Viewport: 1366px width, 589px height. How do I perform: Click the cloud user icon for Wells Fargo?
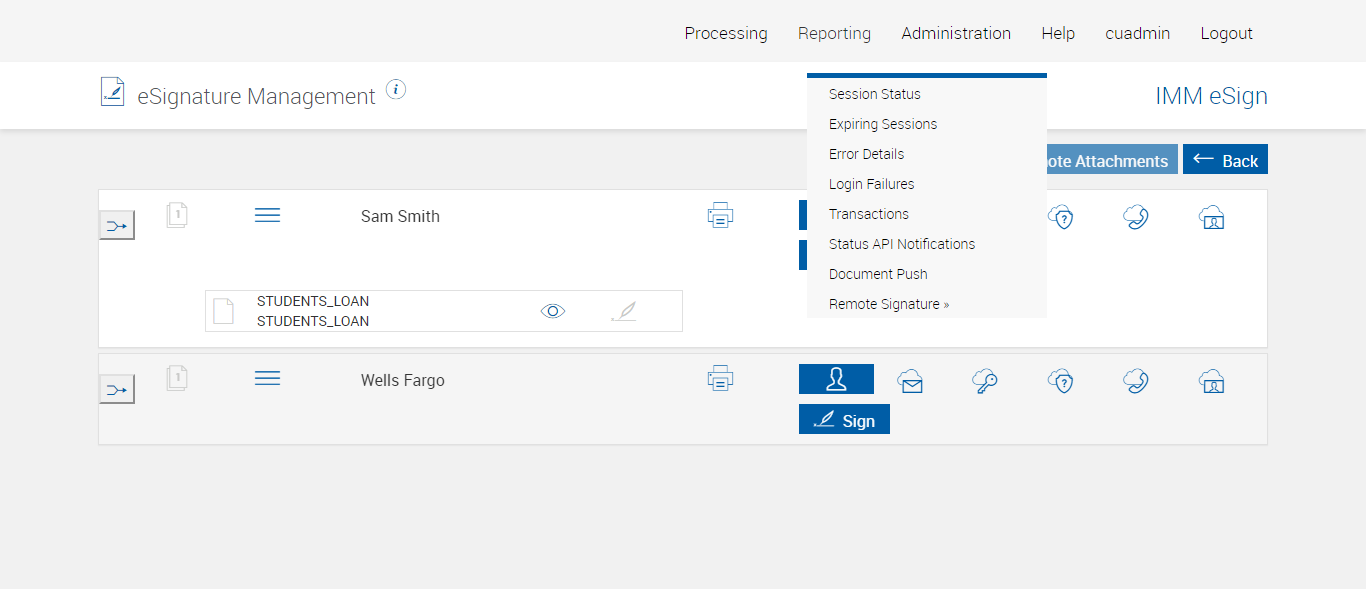[x=1211, y=381]
